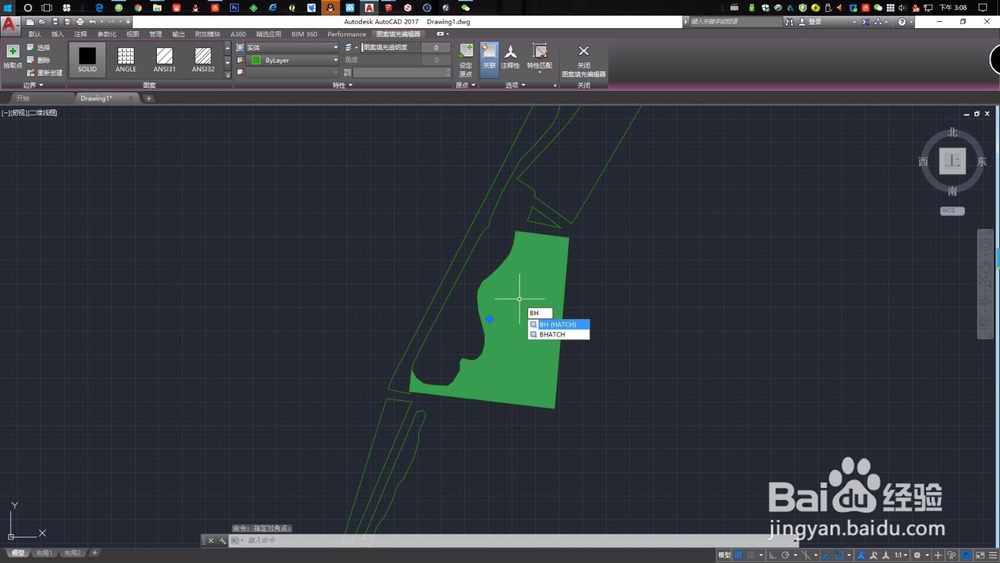Click the Plot/print icon in quick access

coord(80,22)
